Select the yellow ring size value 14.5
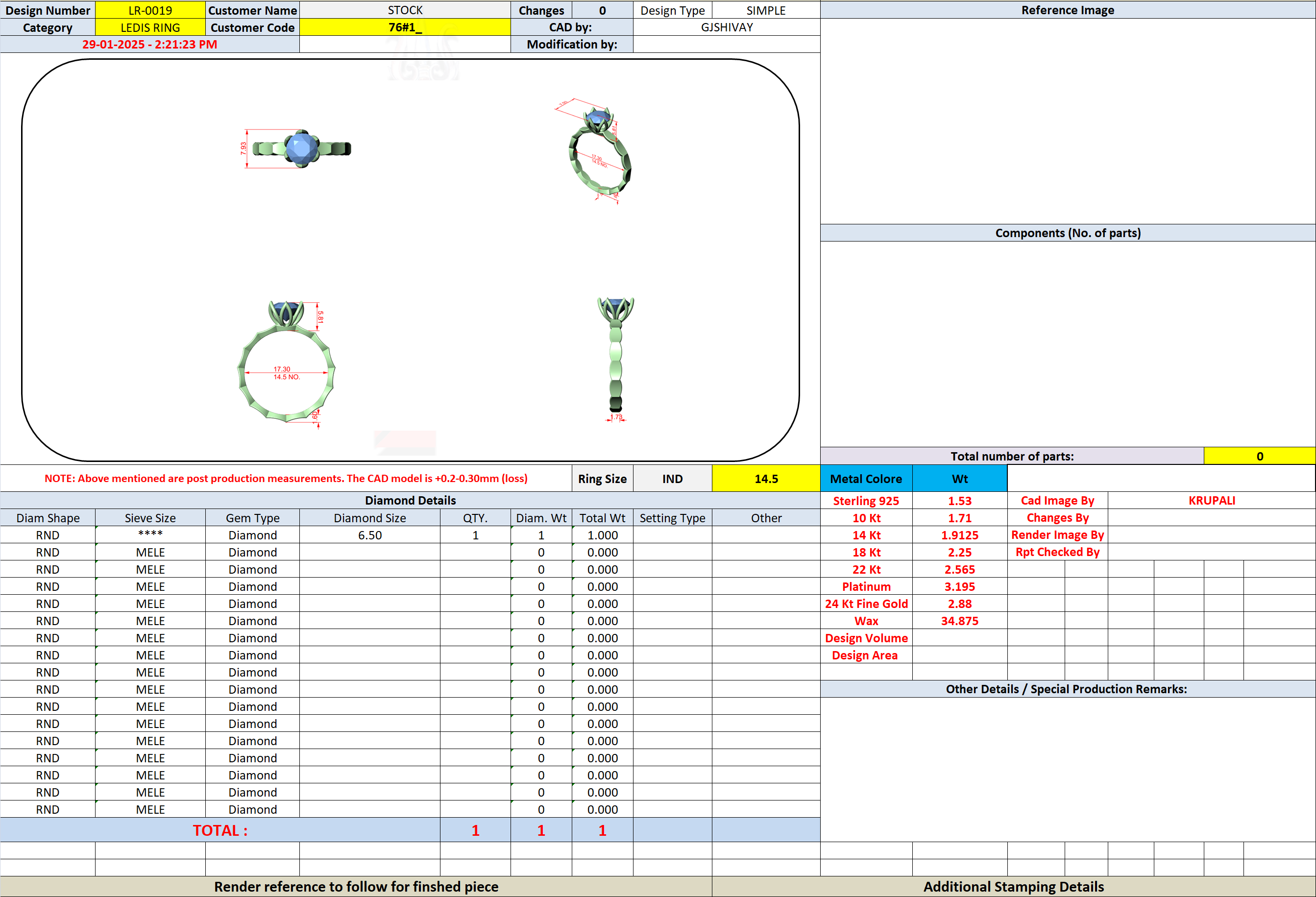This screenshot has height=897, width=1316. click(766, 479)
